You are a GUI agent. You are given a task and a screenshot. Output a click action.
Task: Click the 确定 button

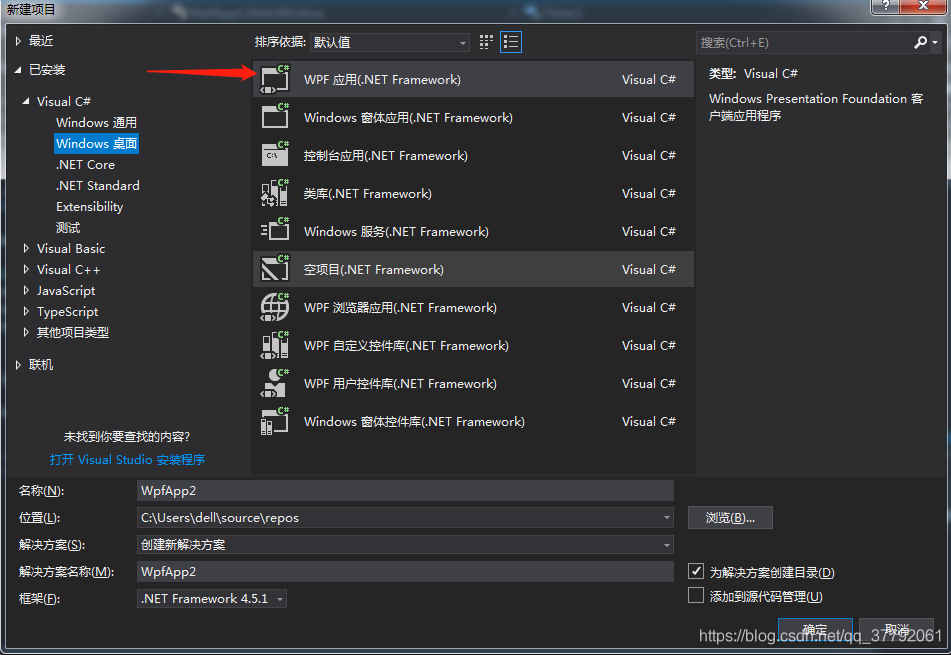point(815,630)
